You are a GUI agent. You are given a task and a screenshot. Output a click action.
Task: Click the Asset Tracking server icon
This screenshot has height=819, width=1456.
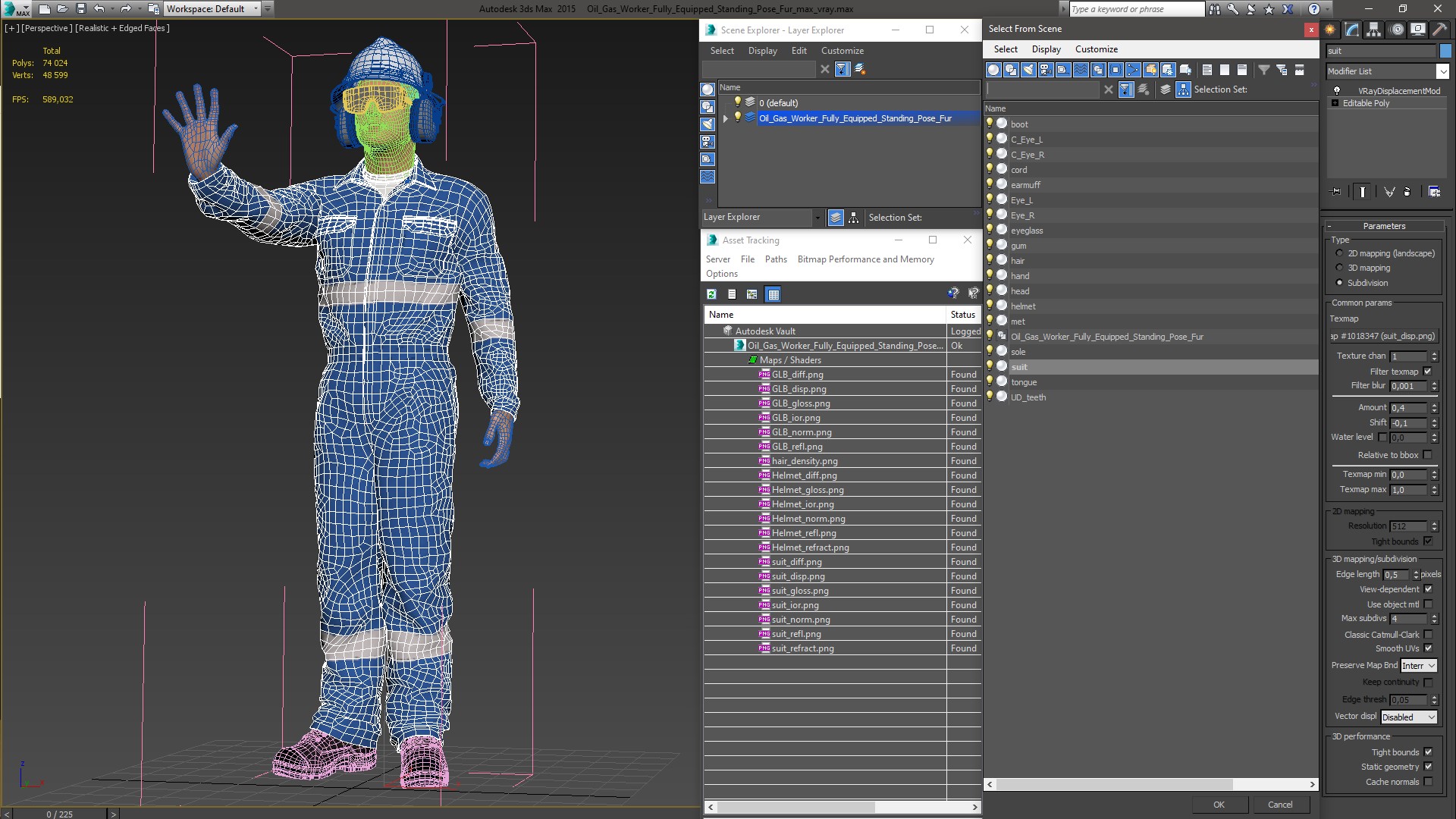coord(718,259)
